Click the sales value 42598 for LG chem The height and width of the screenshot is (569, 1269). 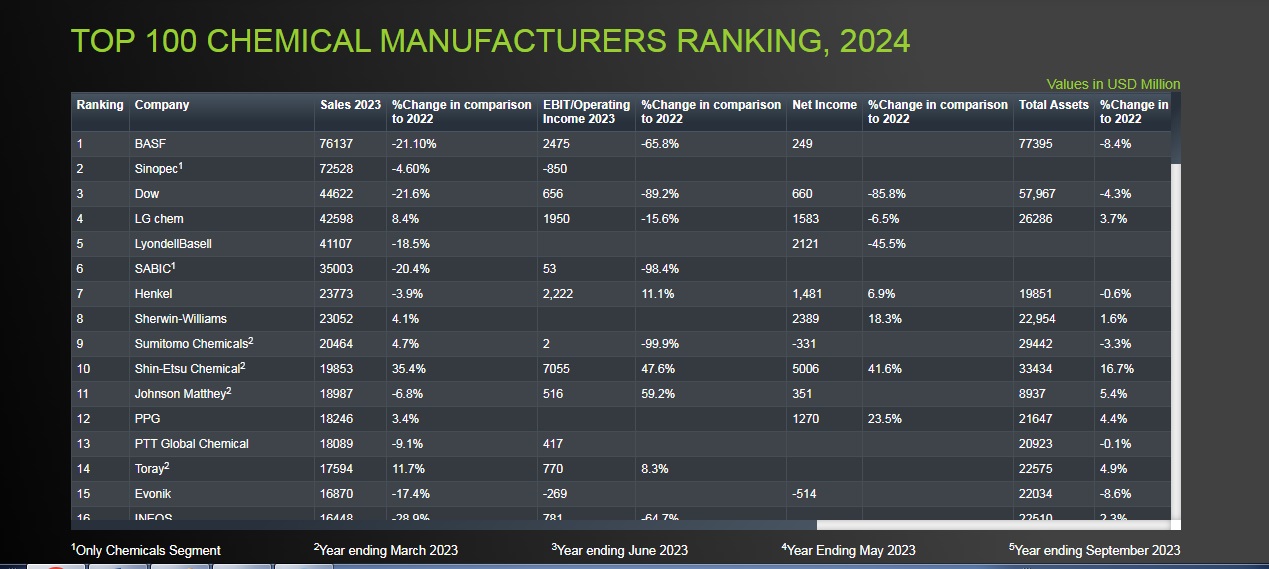point(337,219)
